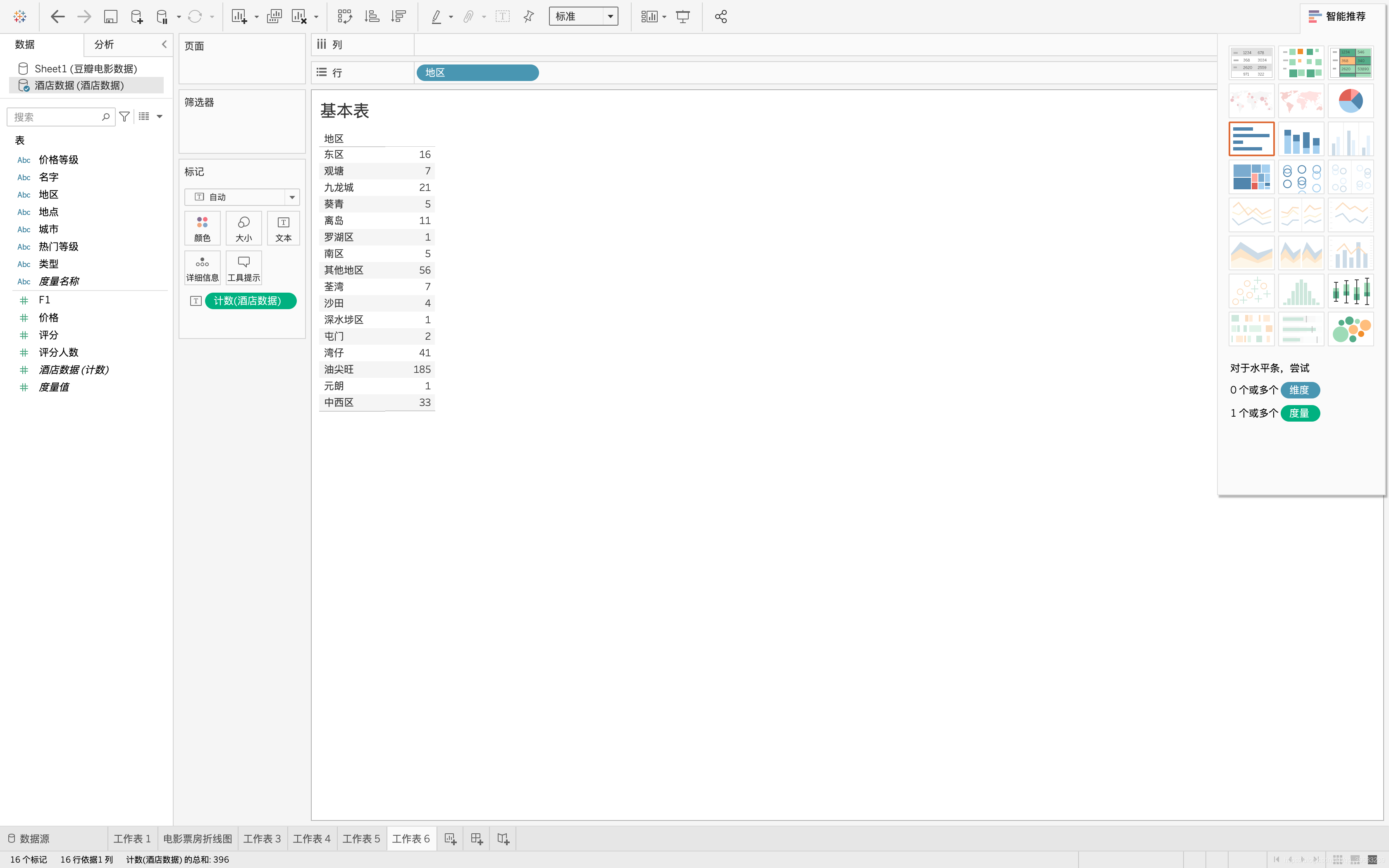Select the pie chart thumbnail in Show Me

click(1350, 101)
